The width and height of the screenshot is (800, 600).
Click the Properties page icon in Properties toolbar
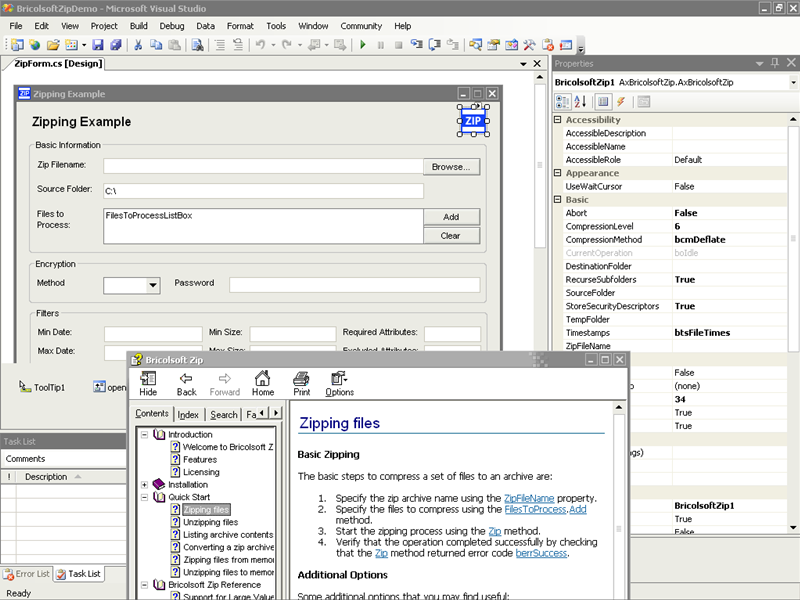(x=644, y=102)
